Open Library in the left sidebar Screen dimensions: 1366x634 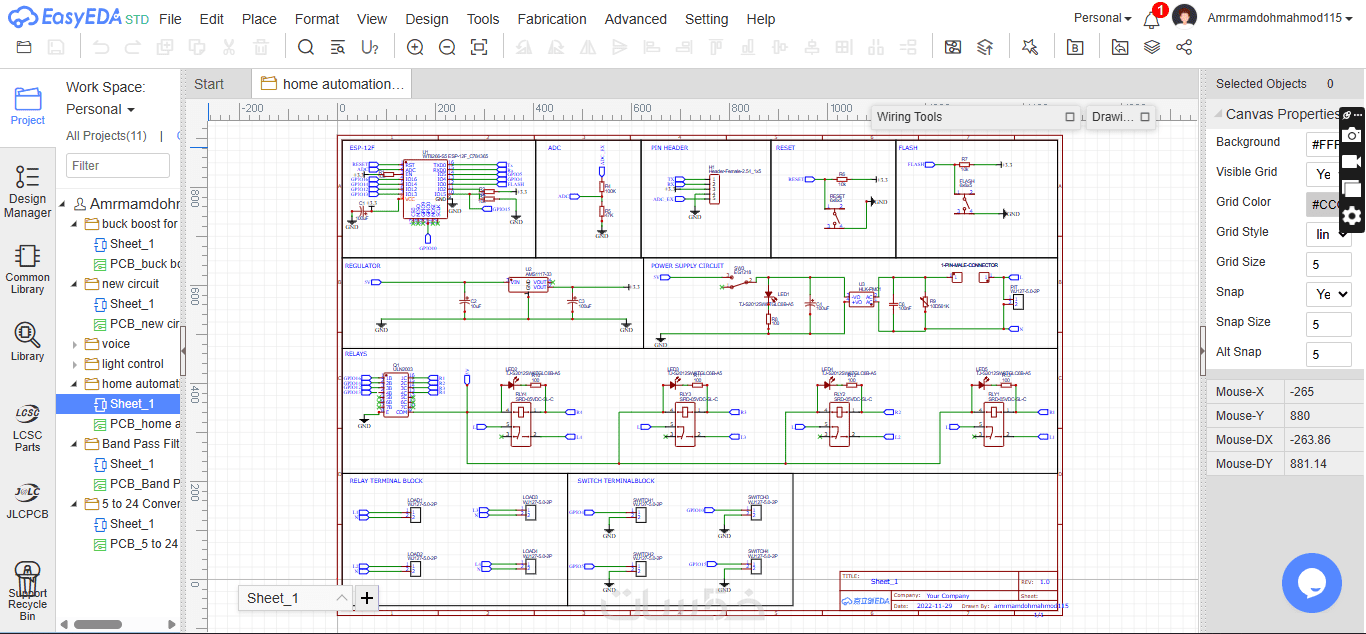pyautogui.click(x=28, y=341)
